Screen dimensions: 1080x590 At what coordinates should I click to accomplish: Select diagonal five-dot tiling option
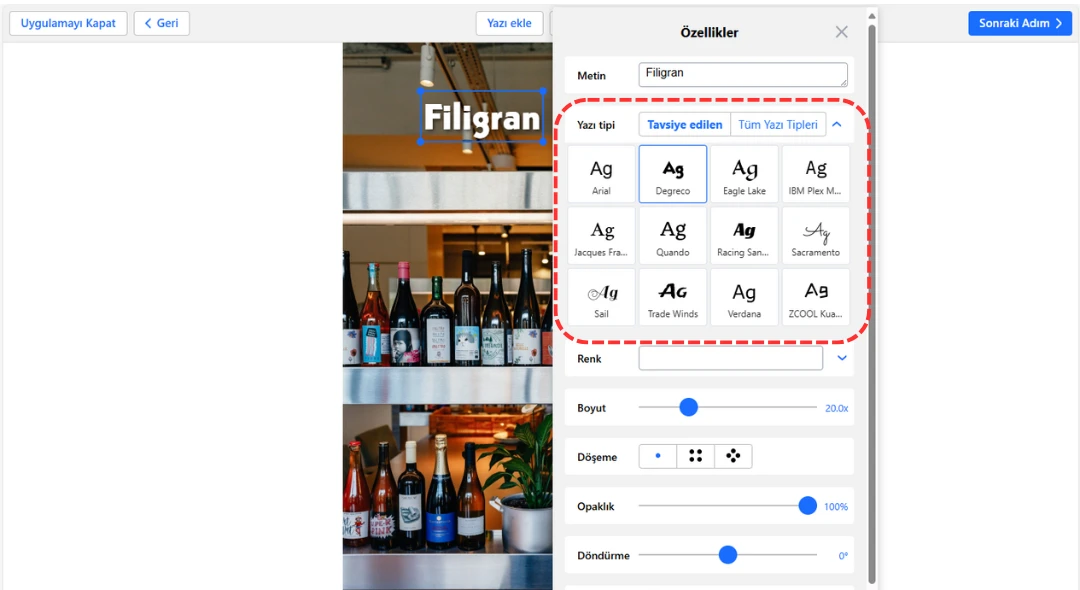733,457
